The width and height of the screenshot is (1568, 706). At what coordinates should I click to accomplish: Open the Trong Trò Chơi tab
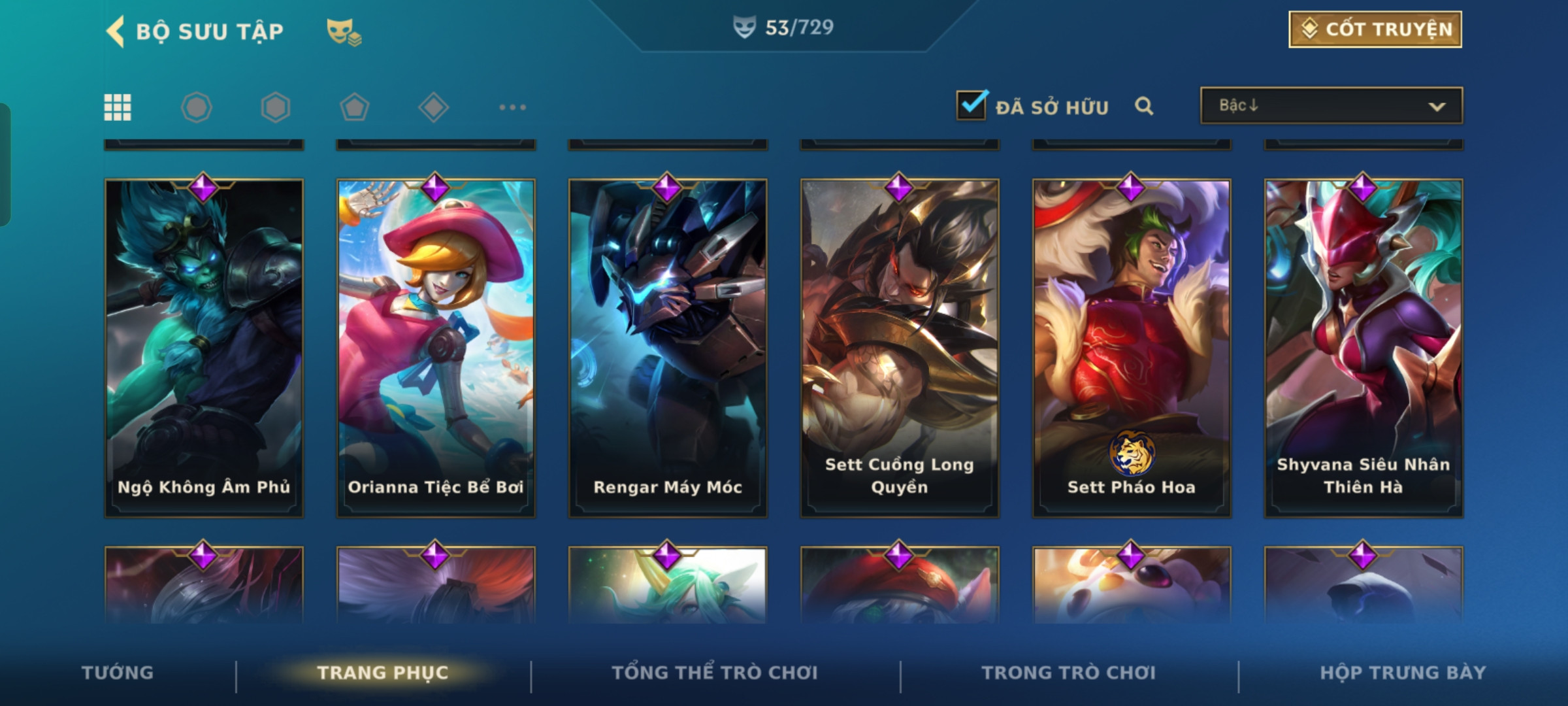1069,673
